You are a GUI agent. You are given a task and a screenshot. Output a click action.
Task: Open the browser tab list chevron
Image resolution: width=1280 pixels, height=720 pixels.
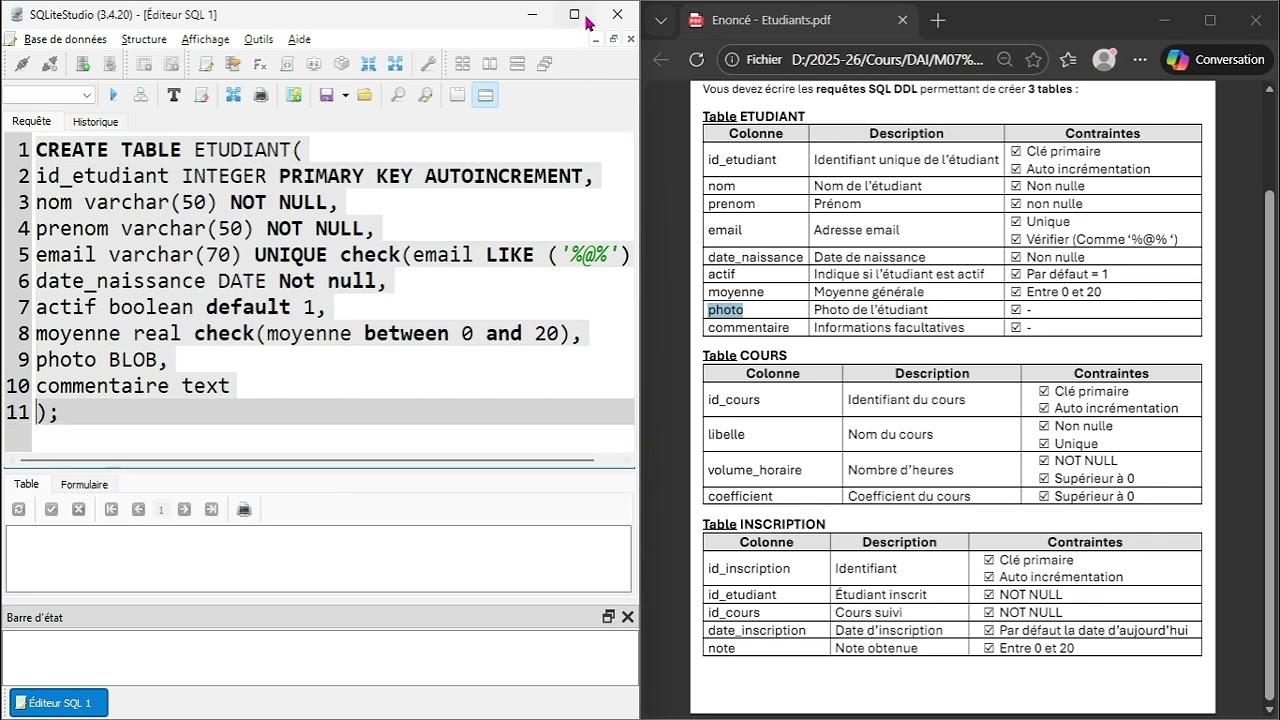tap(661, 20)
